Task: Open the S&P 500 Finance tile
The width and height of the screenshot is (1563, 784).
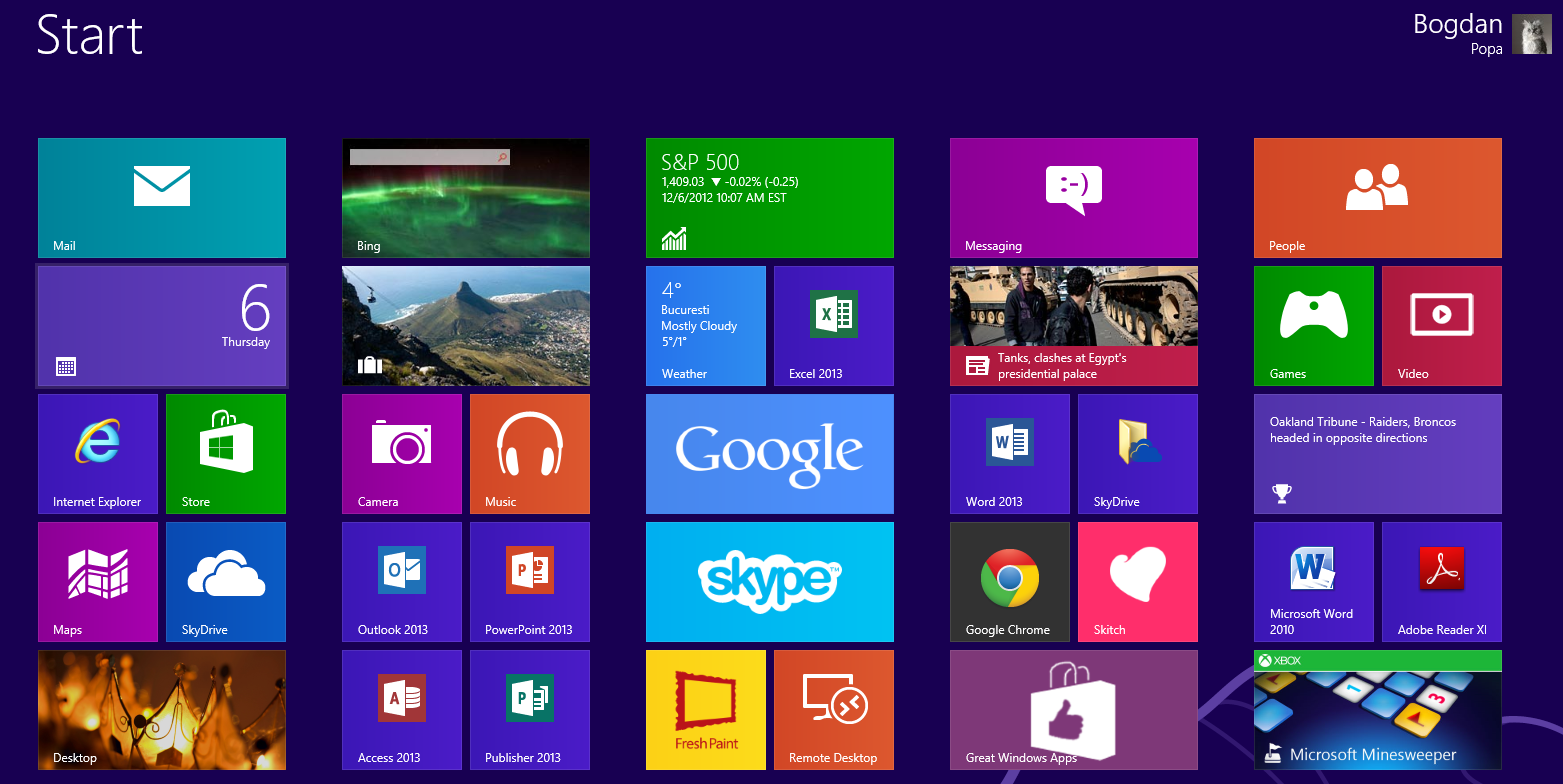Action: click(x=770, y=198)
